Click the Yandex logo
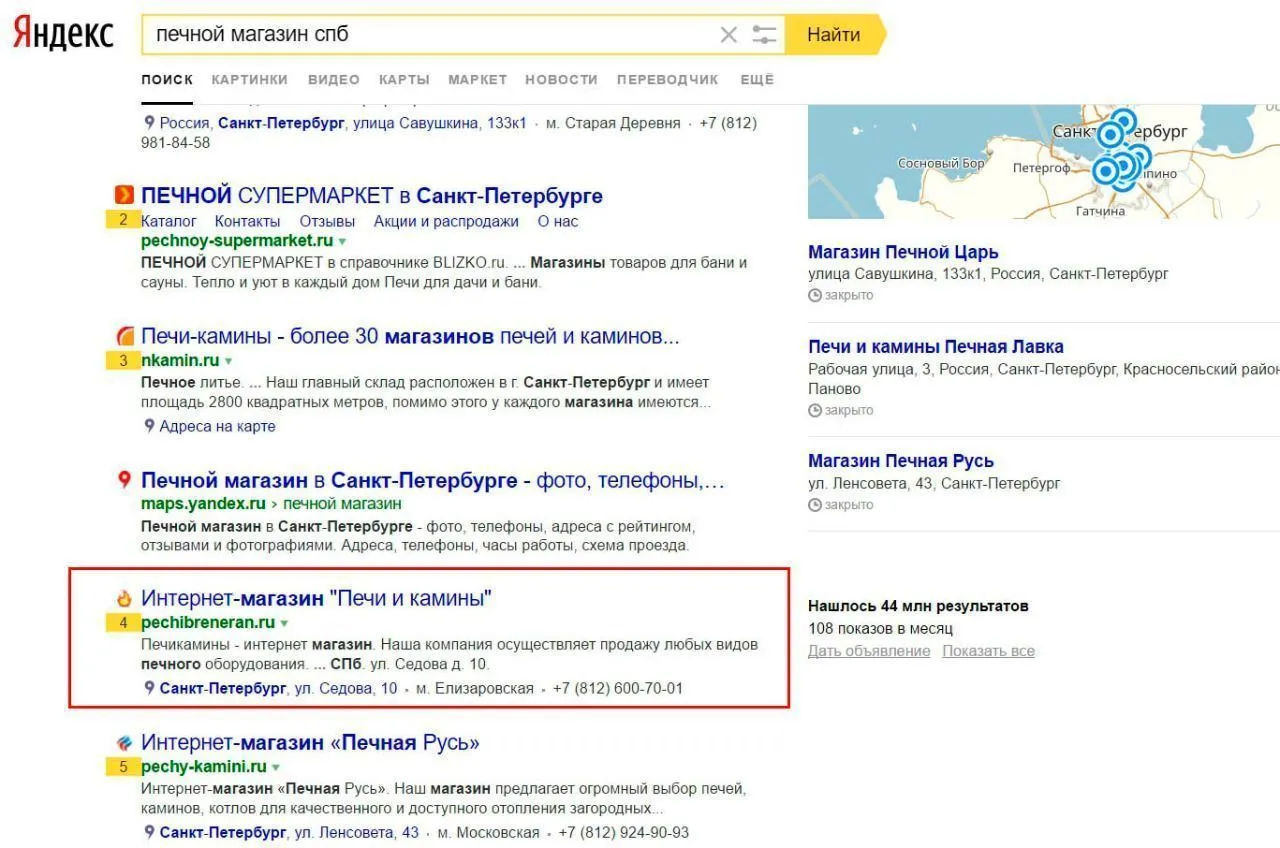The height and width of the screenshot is (848, 1280). click(x=63, y=34)
